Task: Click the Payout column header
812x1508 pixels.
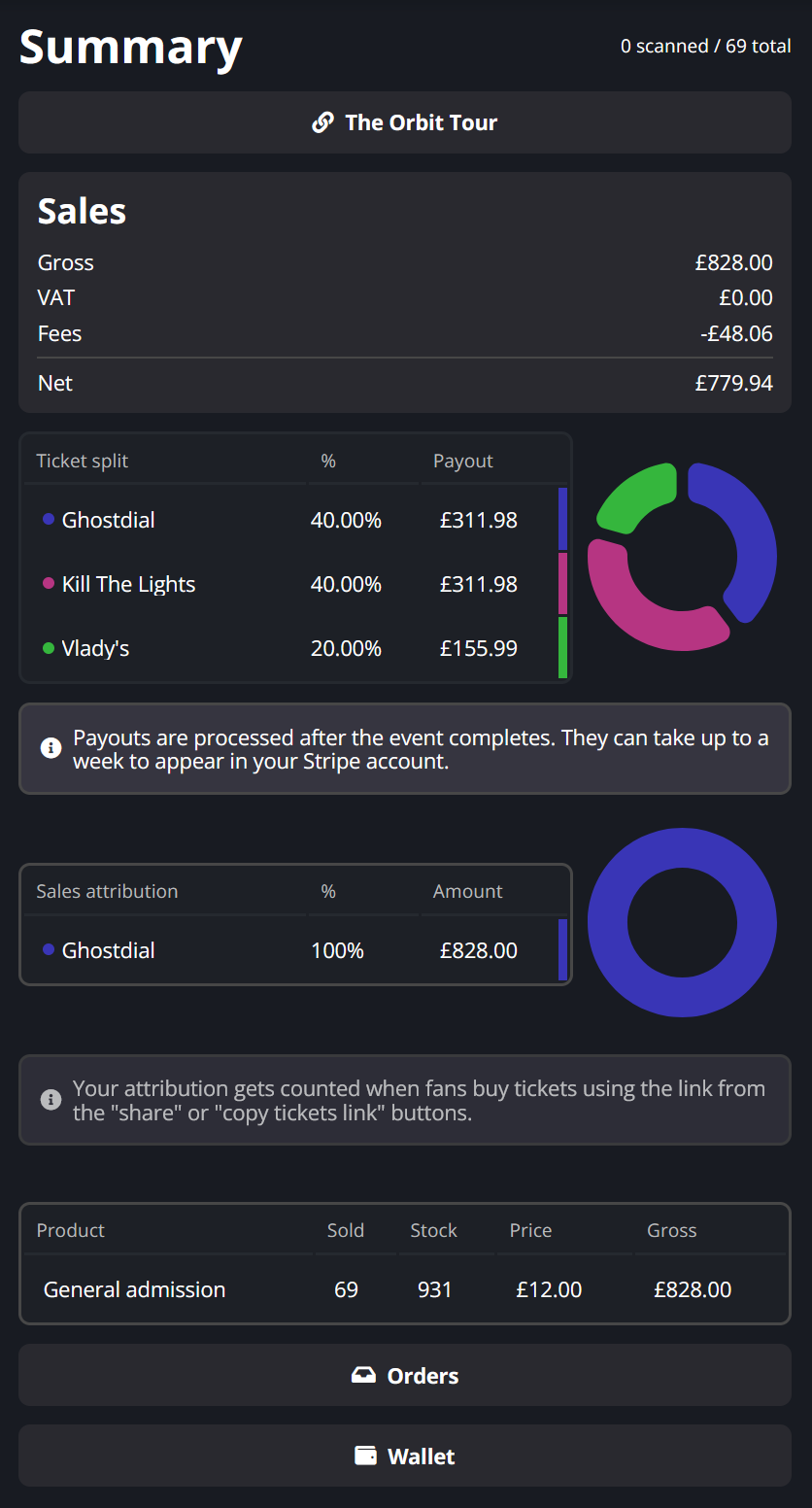Action: coord(463,461)
